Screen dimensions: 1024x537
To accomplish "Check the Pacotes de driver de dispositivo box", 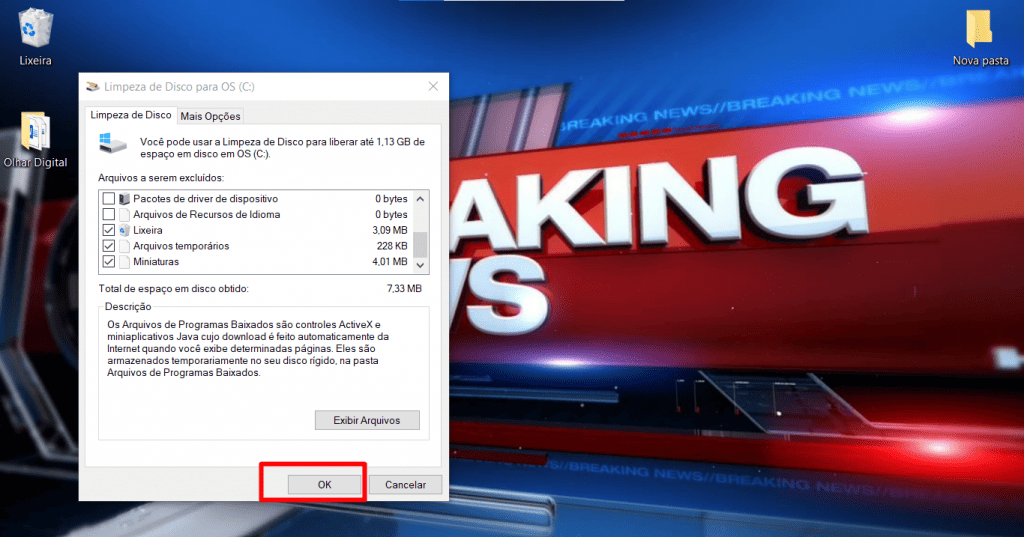I will pyautogui.click(x=108, y=199).
